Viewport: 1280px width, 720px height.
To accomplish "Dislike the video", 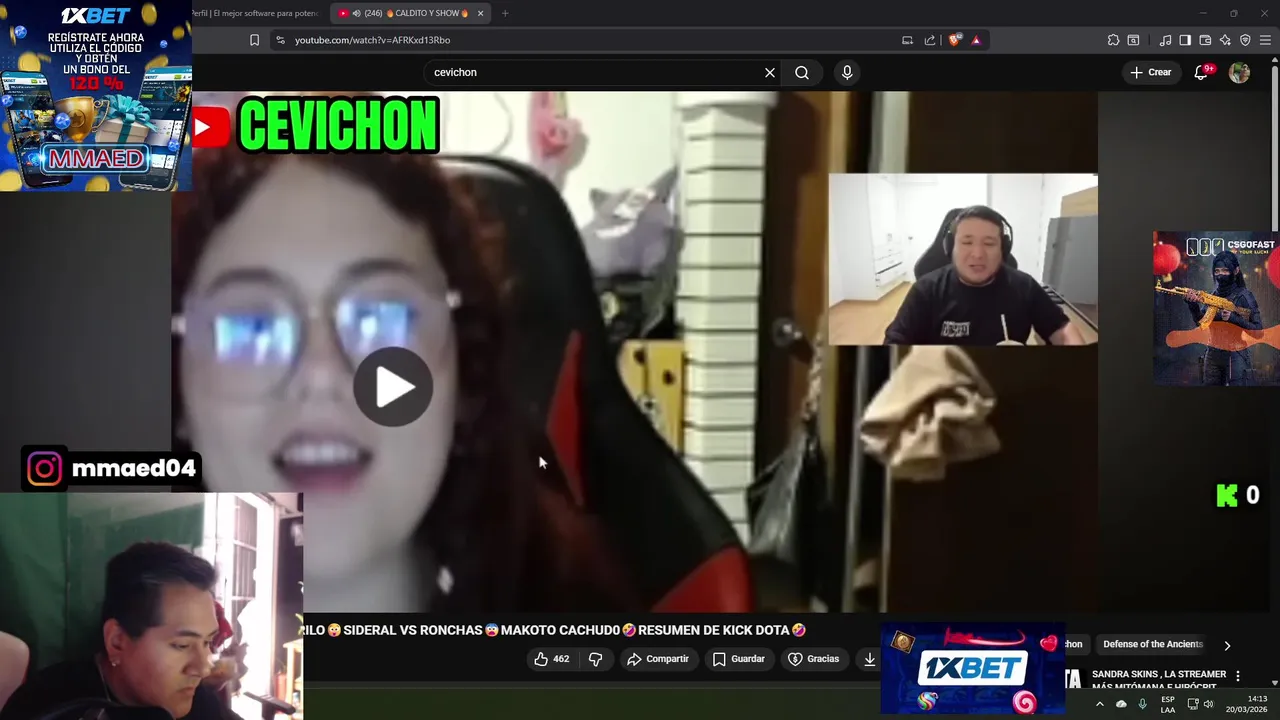I will (596, 659).
